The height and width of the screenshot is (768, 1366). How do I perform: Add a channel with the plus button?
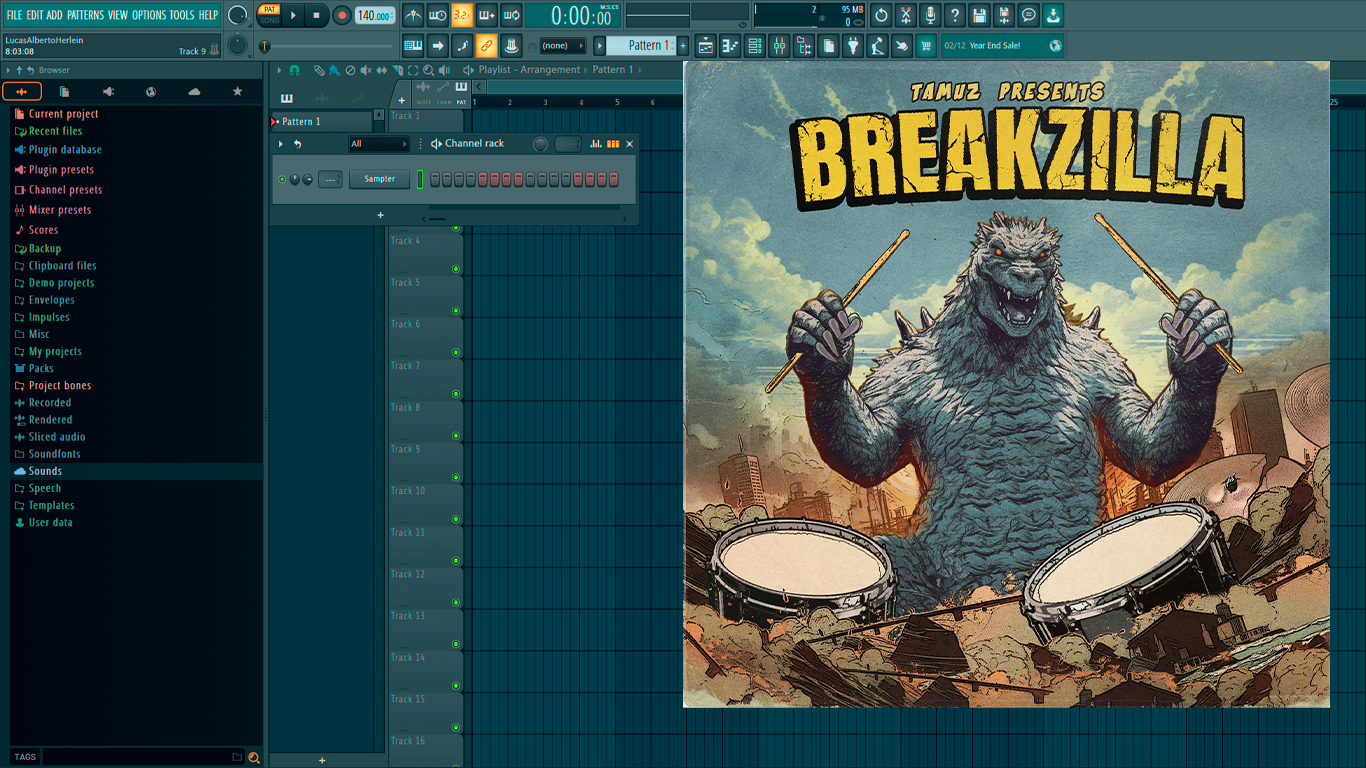coord(380,215)
